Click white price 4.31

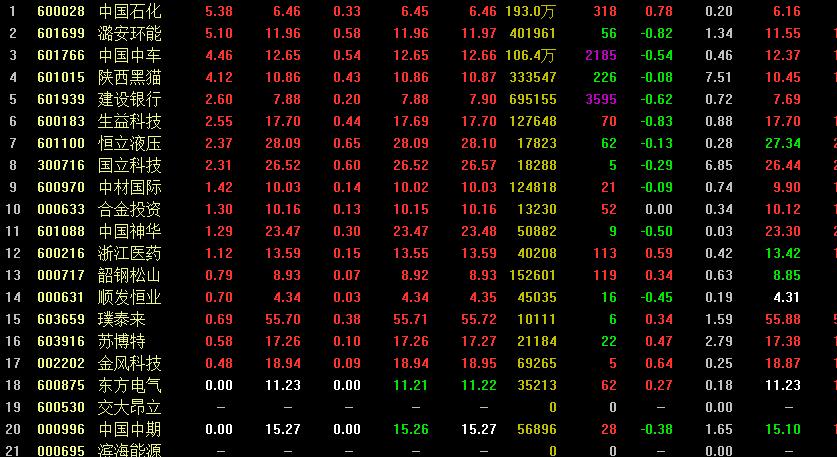tap(786, 297)
